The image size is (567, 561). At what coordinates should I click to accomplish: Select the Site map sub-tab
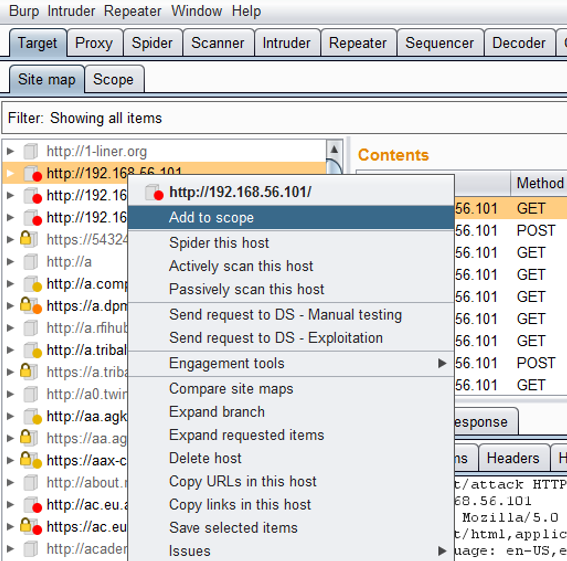[47, 79]
